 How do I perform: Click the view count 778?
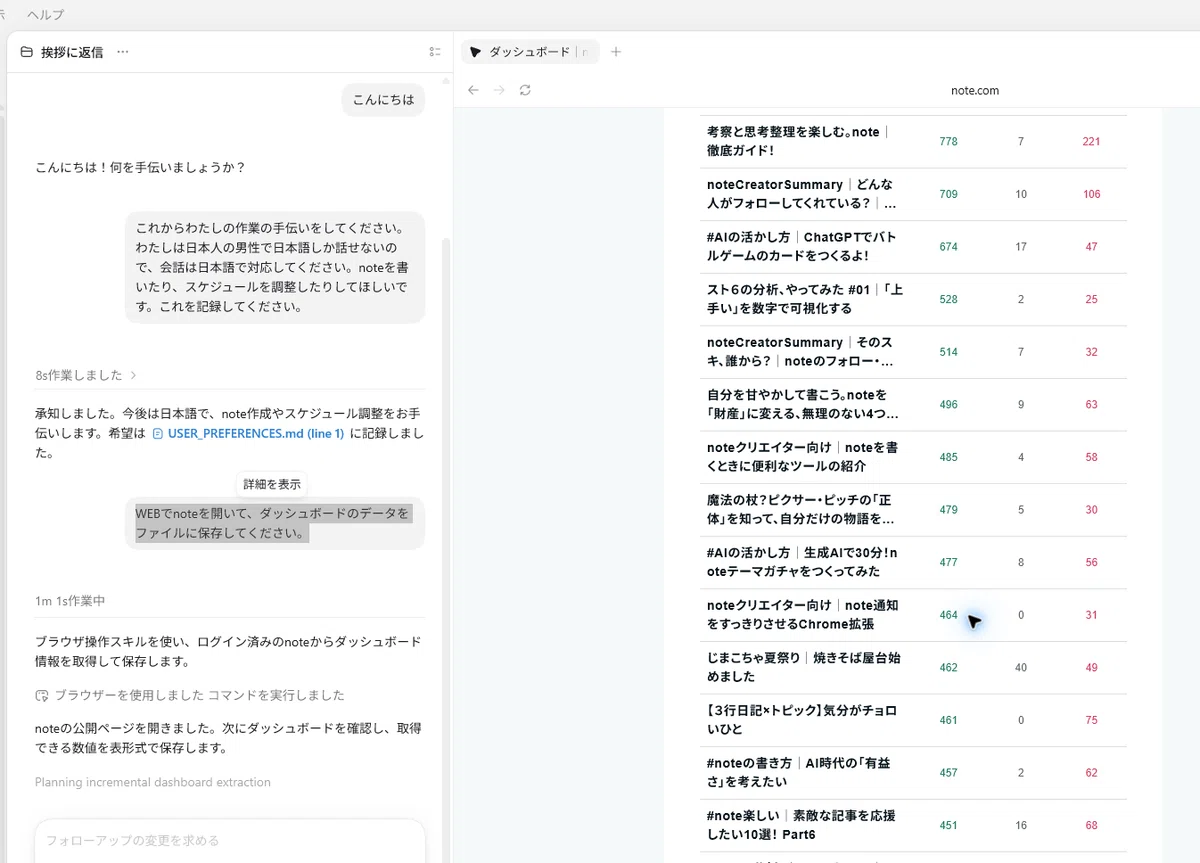(x=948, y=141)
